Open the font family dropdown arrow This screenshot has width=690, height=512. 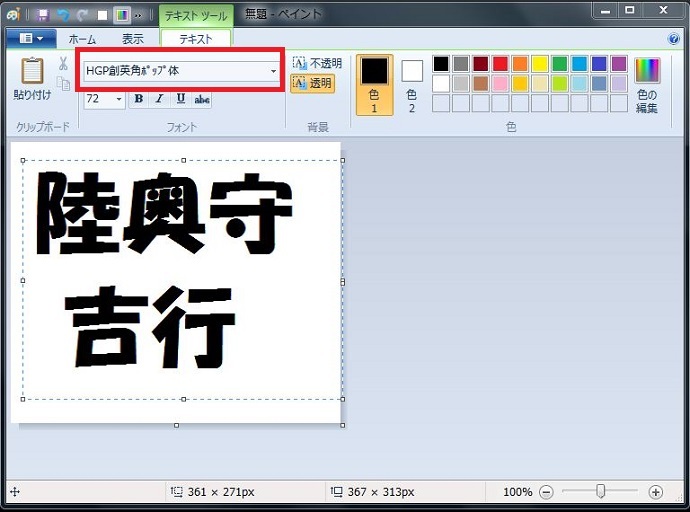pyautogui.click(x=273, y=71)
